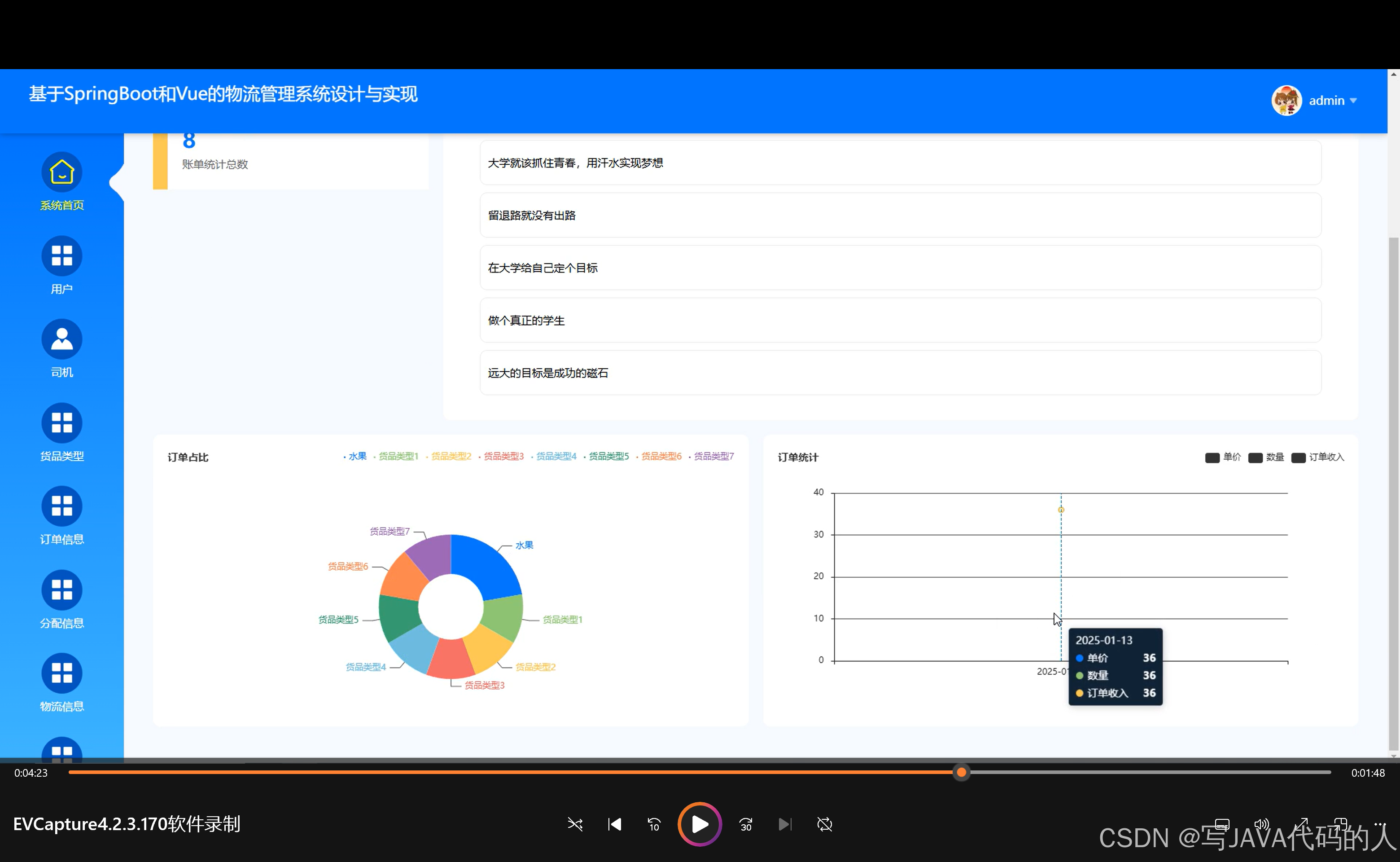This screenshot has height=862, width=1400.
Task: Click the video progress slider handle
Action: point(961,773)
